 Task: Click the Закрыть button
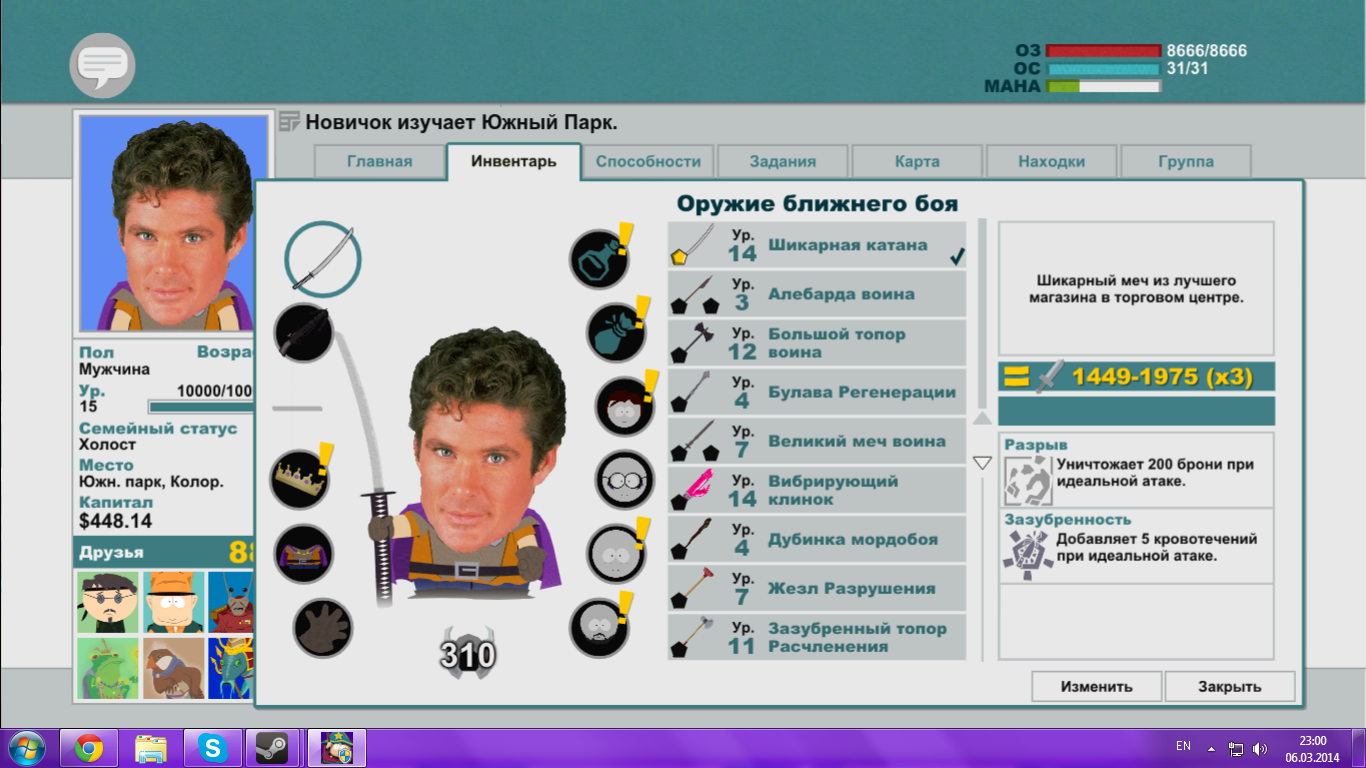1230,687
